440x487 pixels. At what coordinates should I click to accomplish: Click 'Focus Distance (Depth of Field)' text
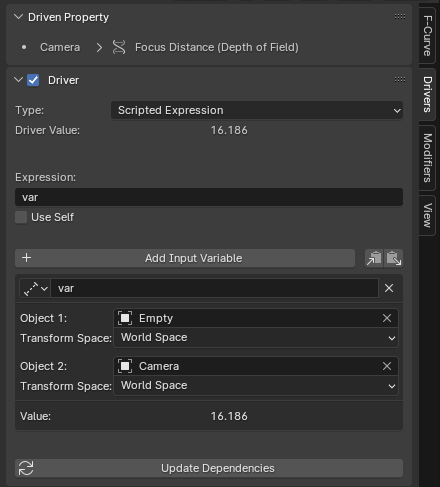point(217,47)
